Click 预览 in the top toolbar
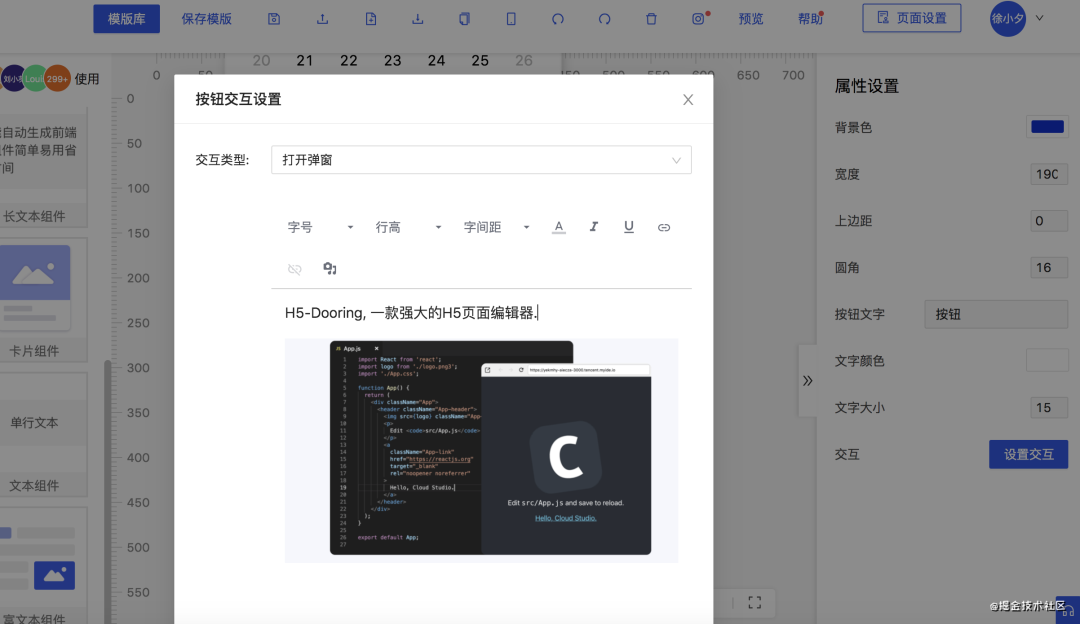Image resolution: width=1080 pixels, height=624 pixels. point(751,19)
